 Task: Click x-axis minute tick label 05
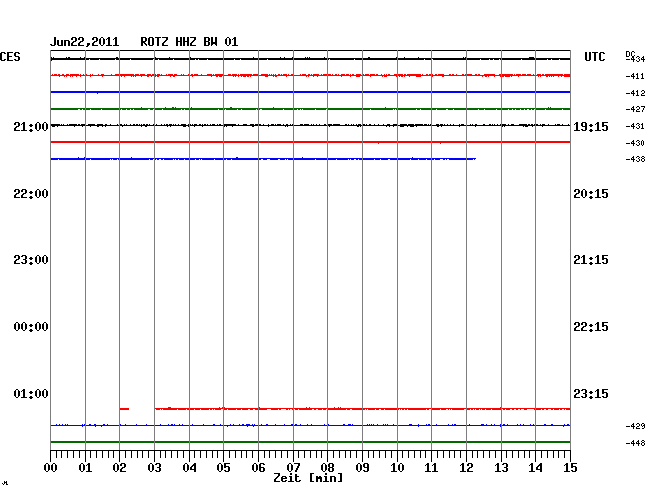223,468
